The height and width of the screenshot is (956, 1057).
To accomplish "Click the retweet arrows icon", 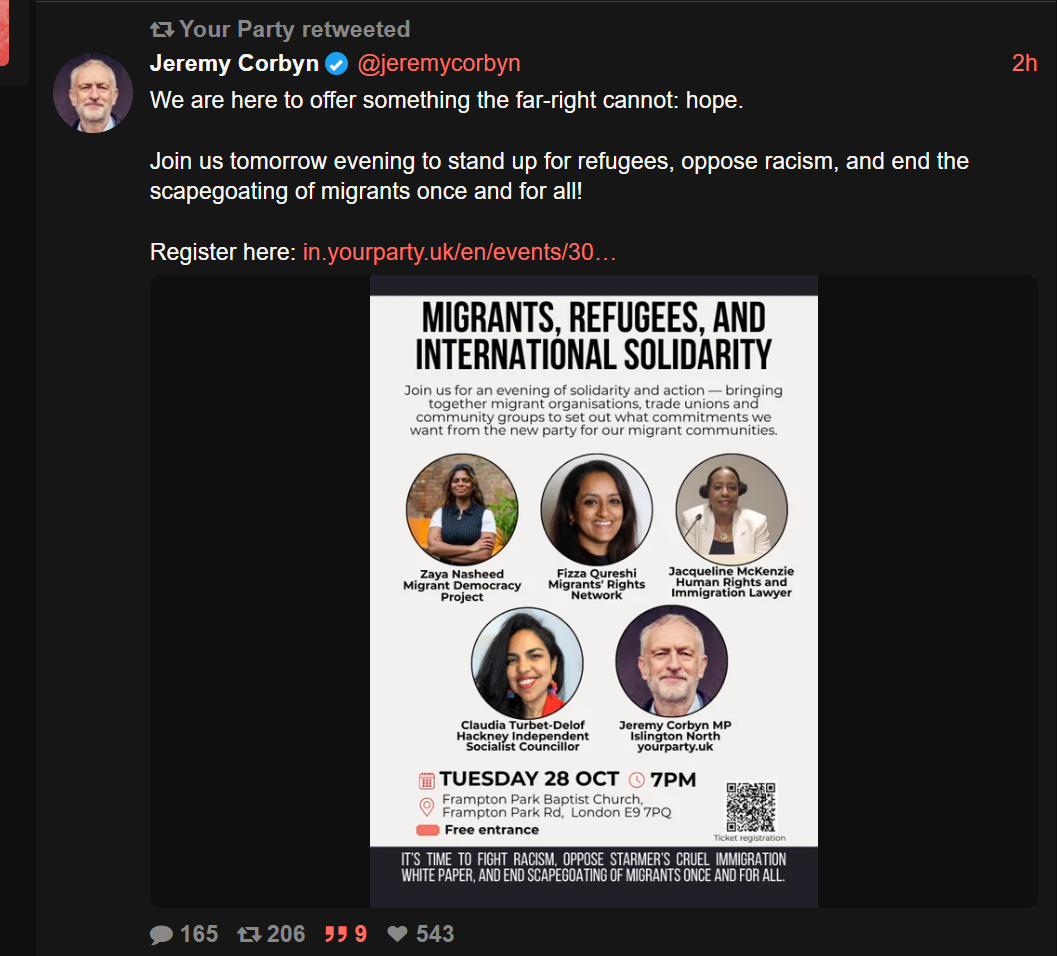I will tap(249, 934).
